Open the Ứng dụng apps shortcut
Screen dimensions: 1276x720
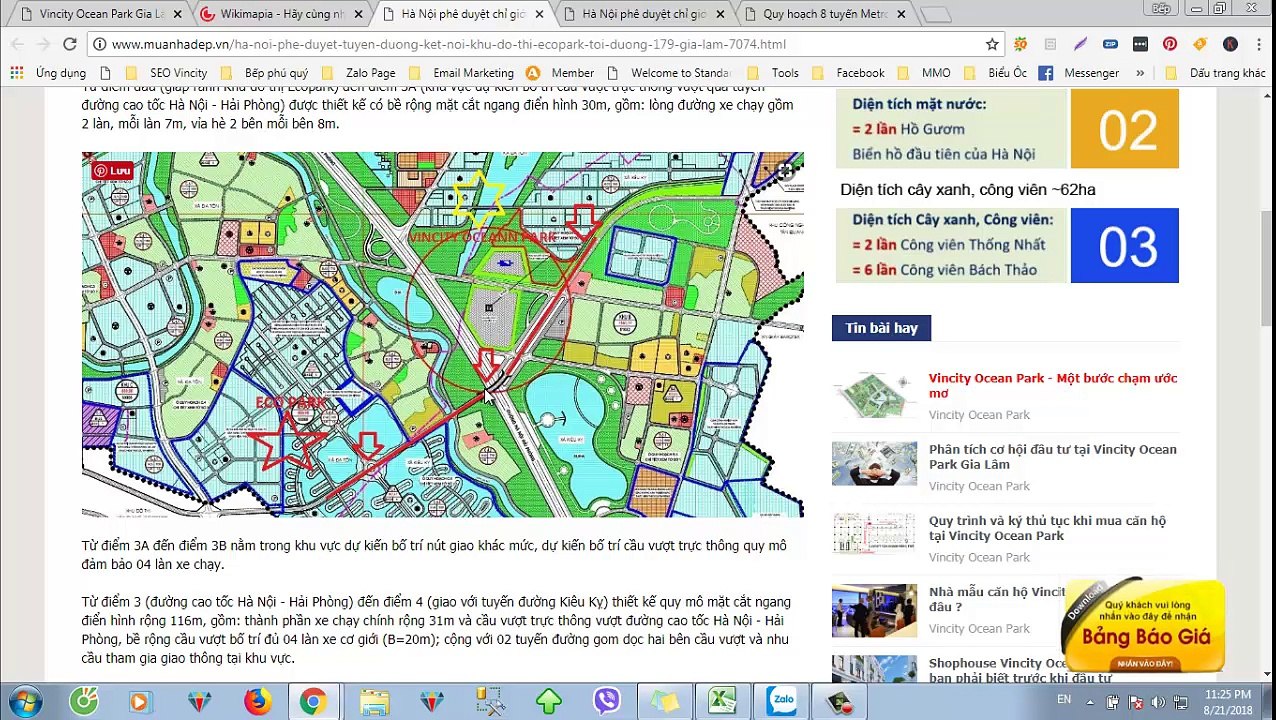pos(49,73)
